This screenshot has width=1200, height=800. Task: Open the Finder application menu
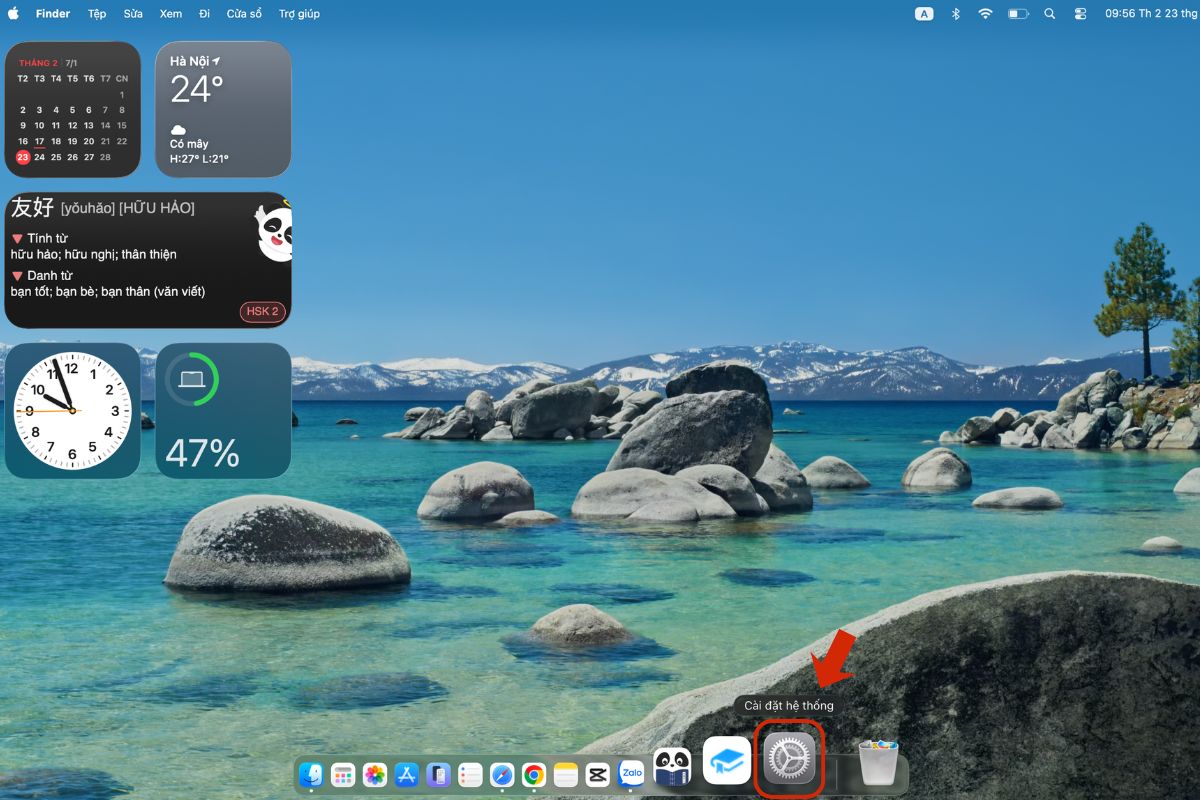tap(53, 14)
